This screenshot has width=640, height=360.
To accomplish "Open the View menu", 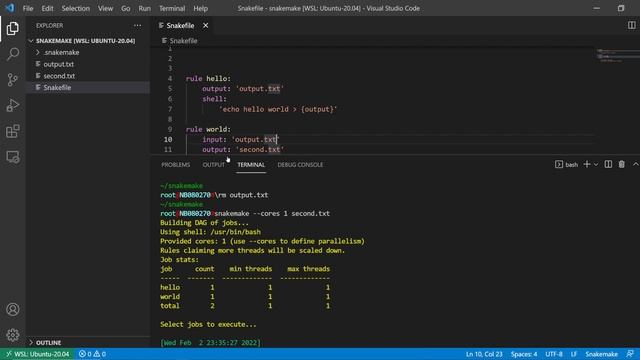I will tap(105, 8).
